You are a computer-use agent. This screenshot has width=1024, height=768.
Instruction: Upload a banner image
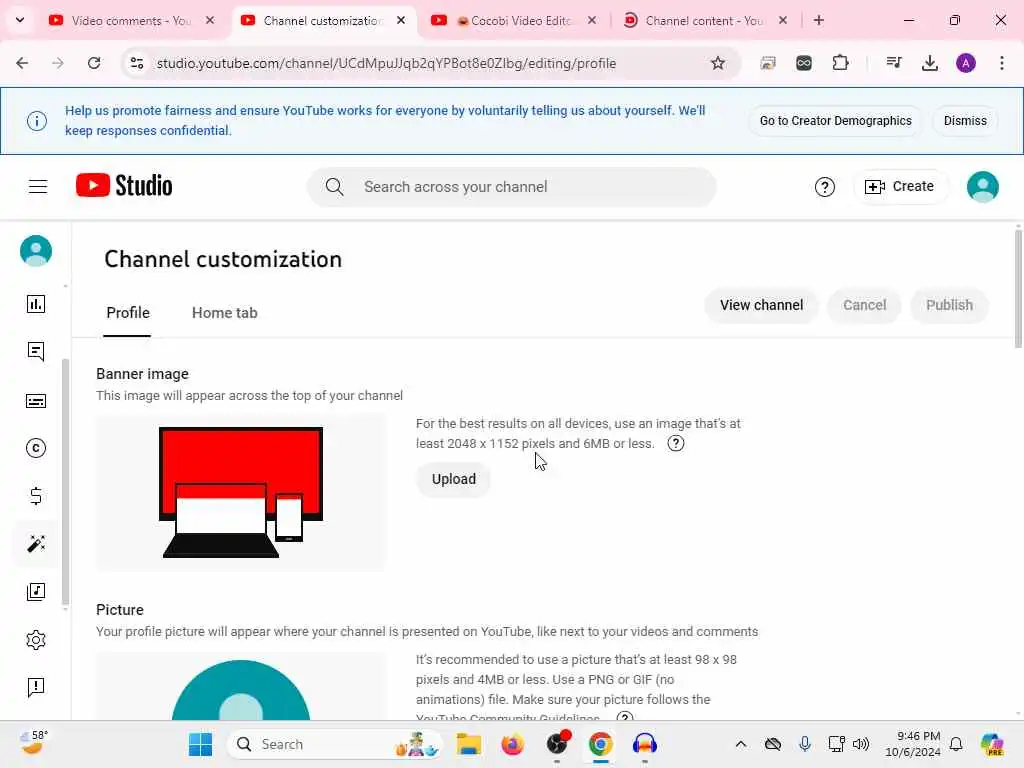pos(453,479)
